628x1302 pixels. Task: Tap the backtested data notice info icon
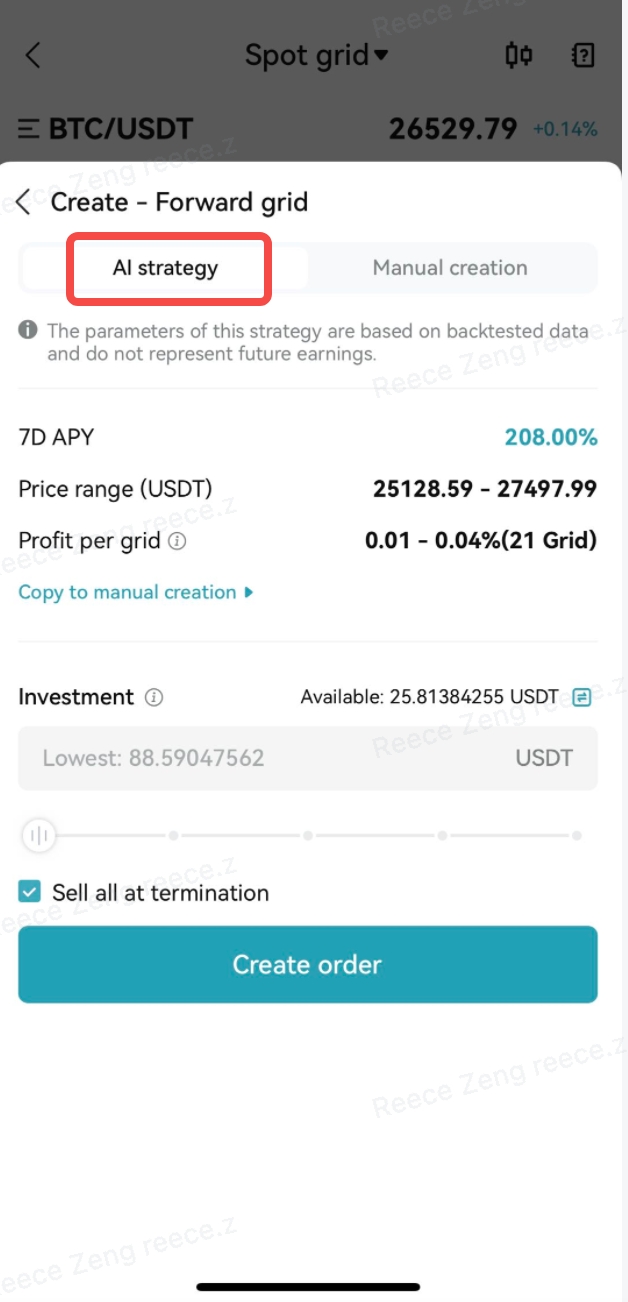click(28, 330)
